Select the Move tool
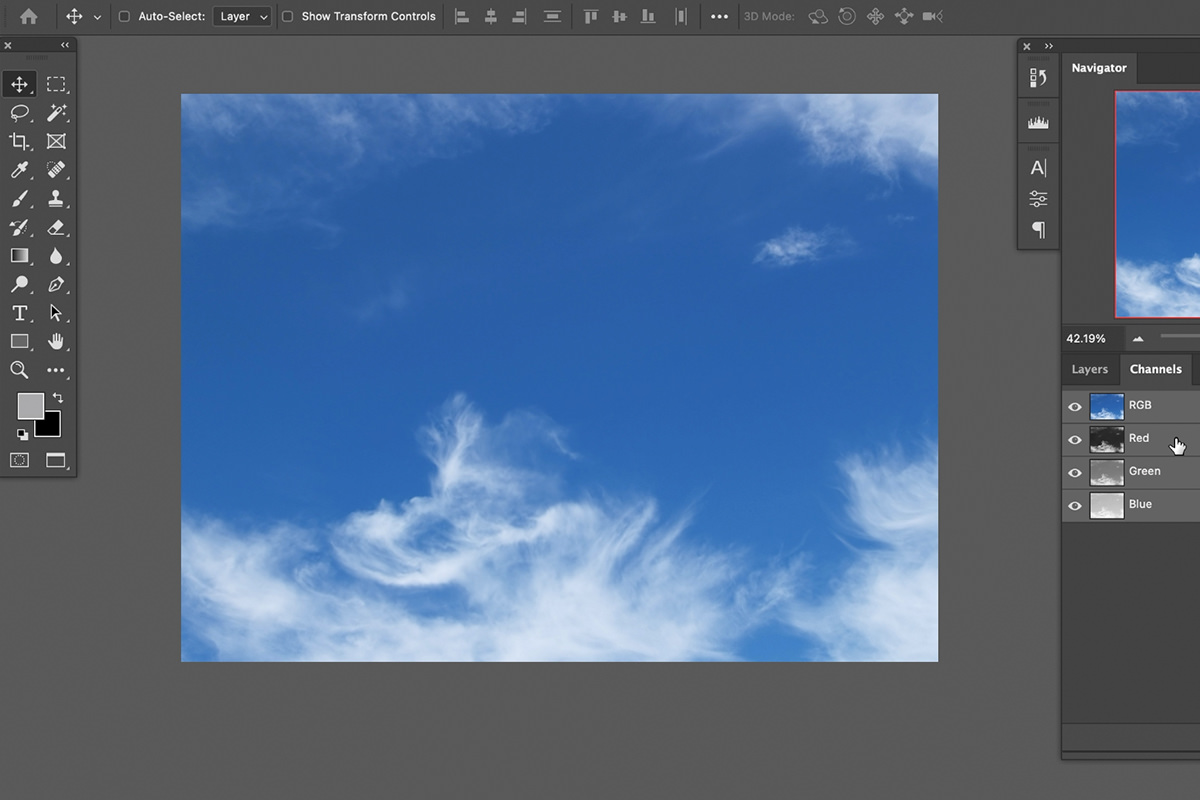This screenshot has height=800, width=1200. click(19, 84)
